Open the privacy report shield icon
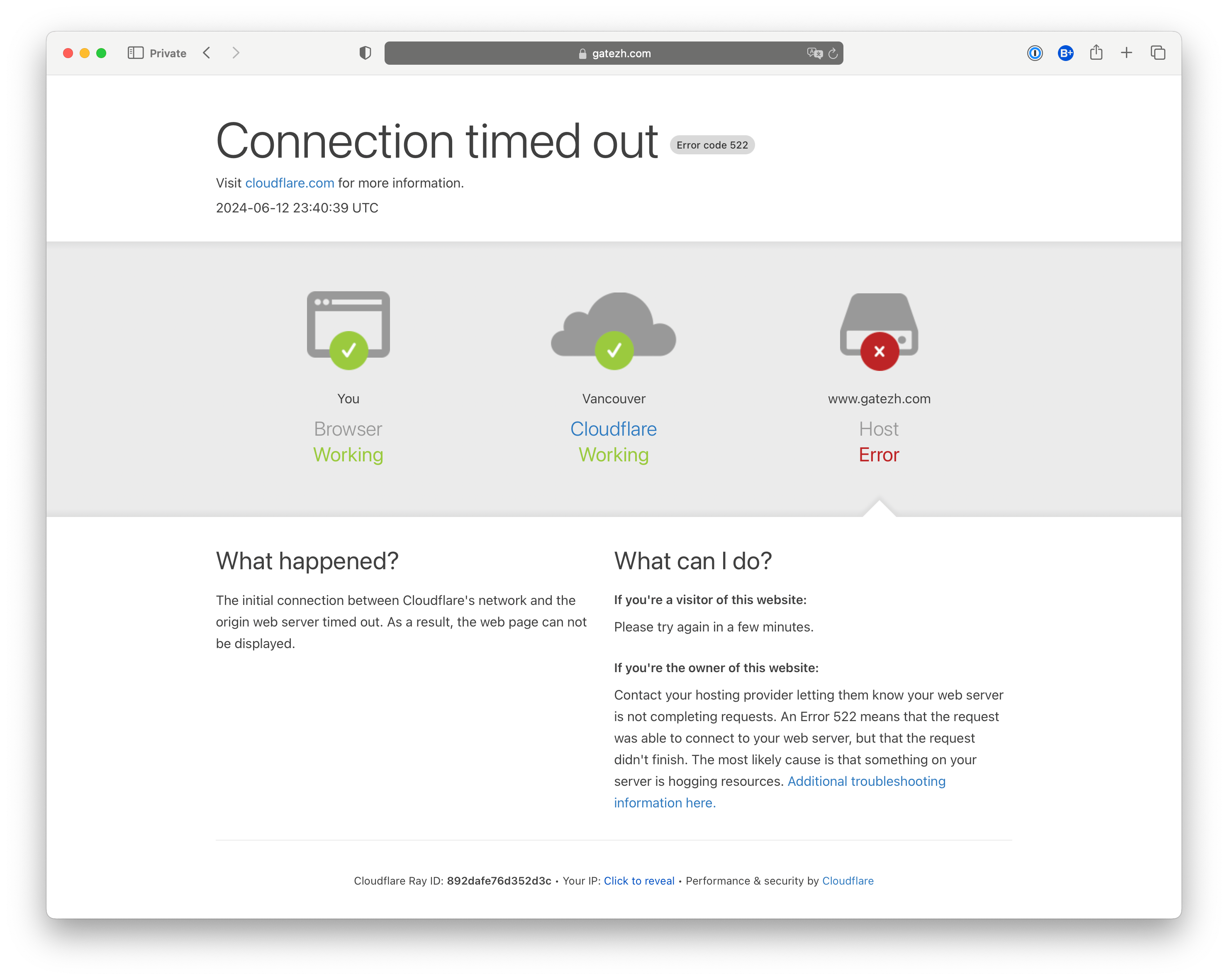The height and width of the screenshot is (980, 1228). coord(365,53)
